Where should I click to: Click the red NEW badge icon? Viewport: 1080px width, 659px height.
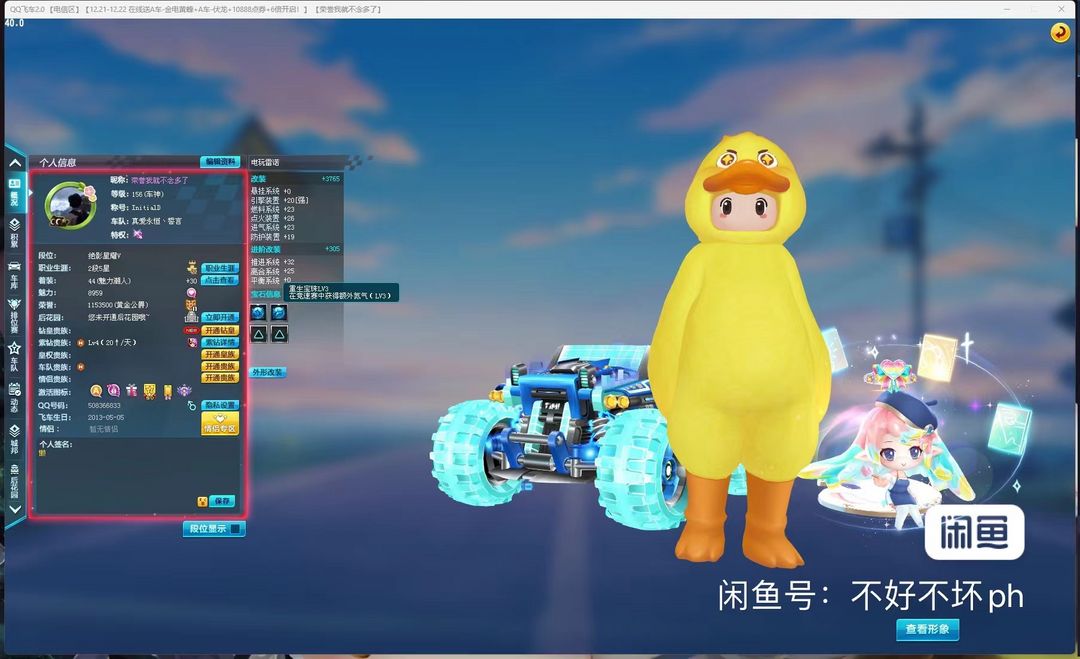click(191, 331)
